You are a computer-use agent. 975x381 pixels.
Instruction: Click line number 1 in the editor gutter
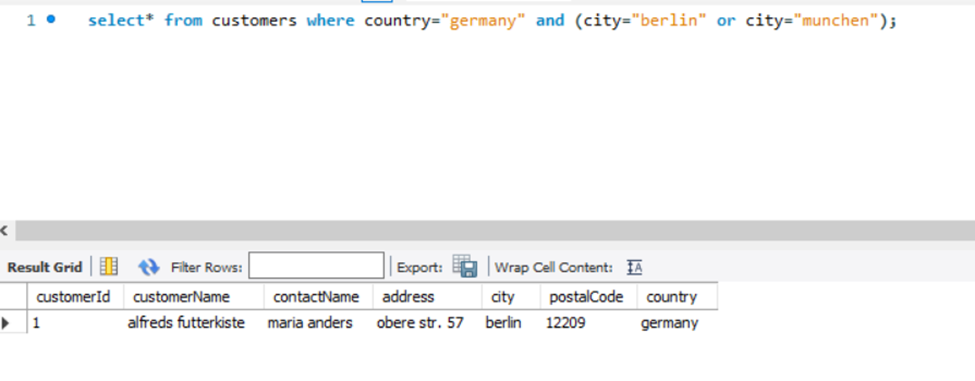click(x=31, y=21)
